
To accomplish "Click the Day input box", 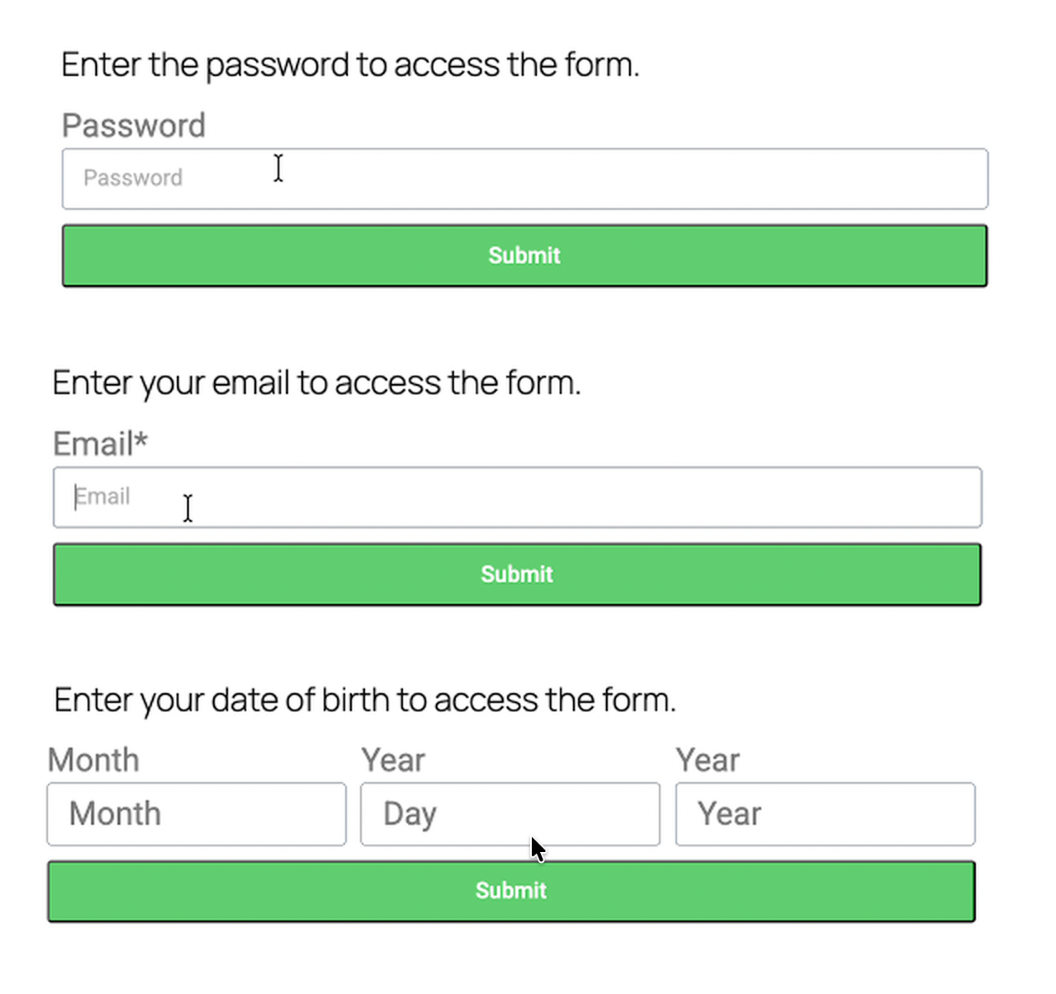I will [510, 814].
